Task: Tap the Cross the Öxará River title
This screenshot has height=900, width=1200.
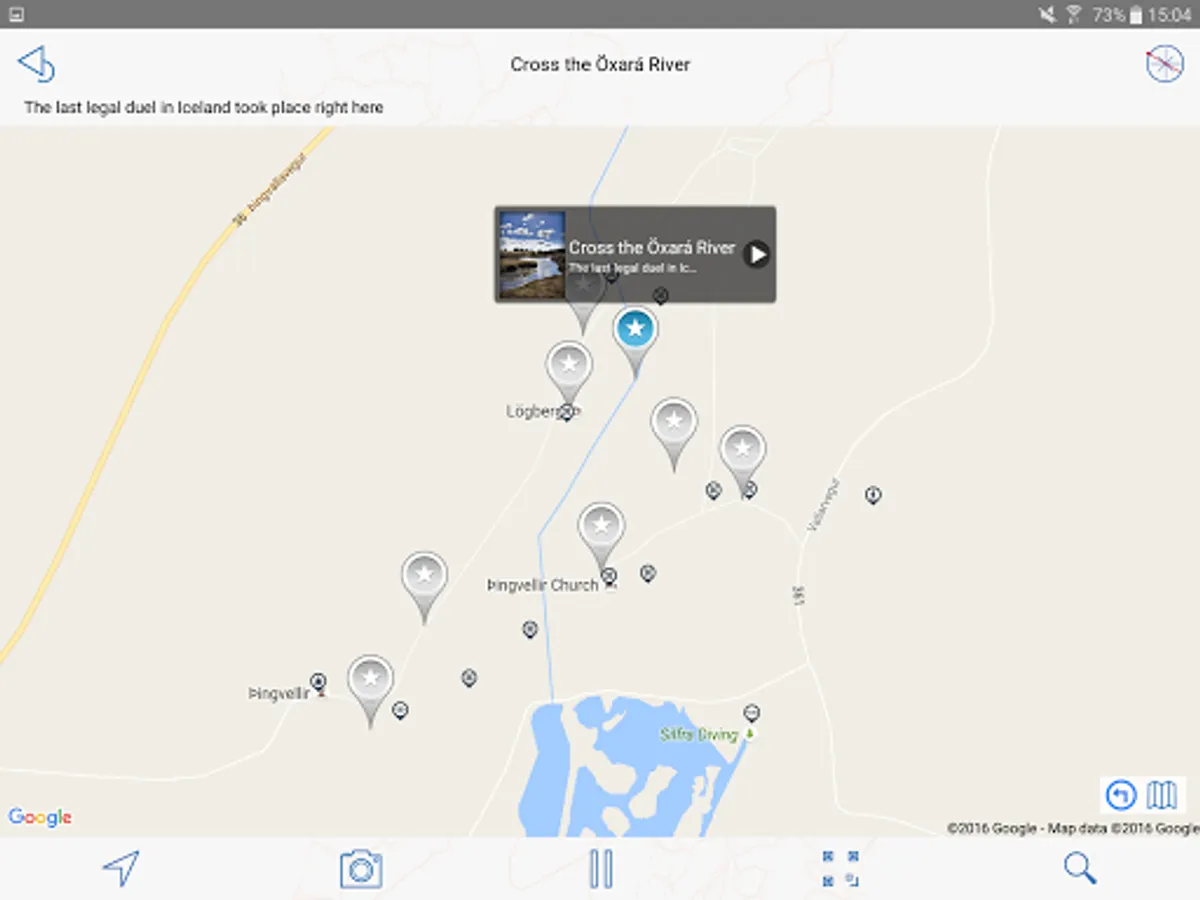Action: coord(600,64)
